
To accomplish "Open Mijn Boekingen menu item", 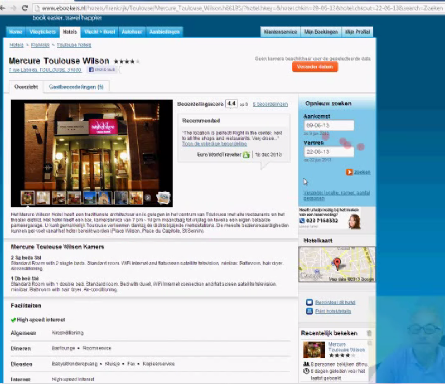I will point(321,32).
